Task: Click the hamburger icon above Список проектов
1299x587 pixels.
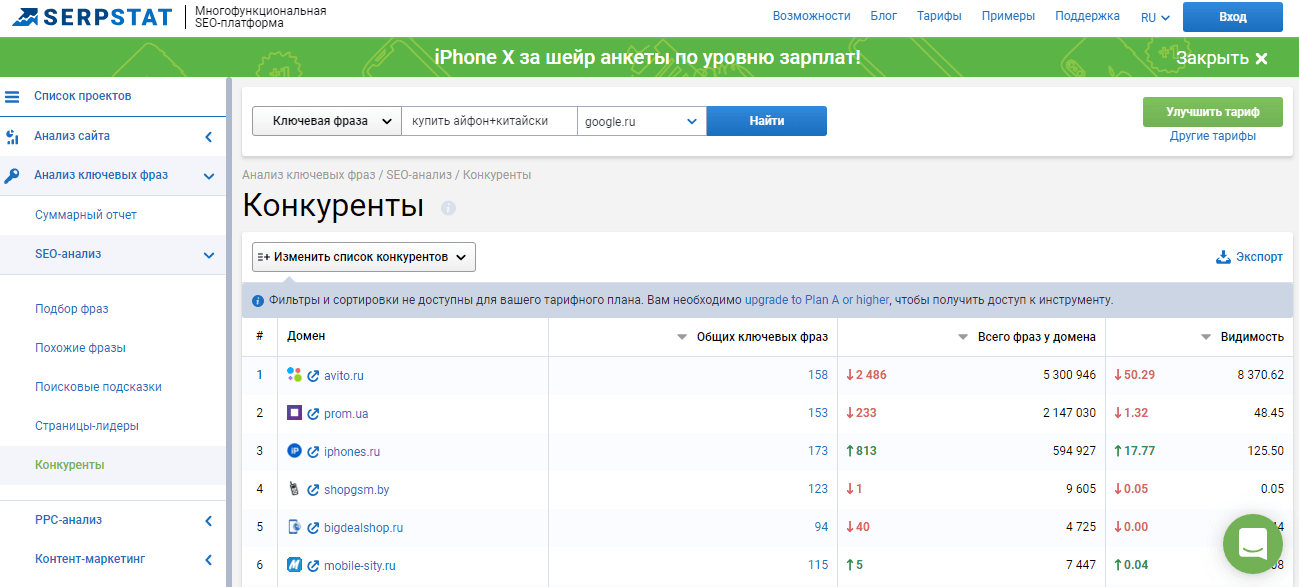Action: [x=12, y=95]
